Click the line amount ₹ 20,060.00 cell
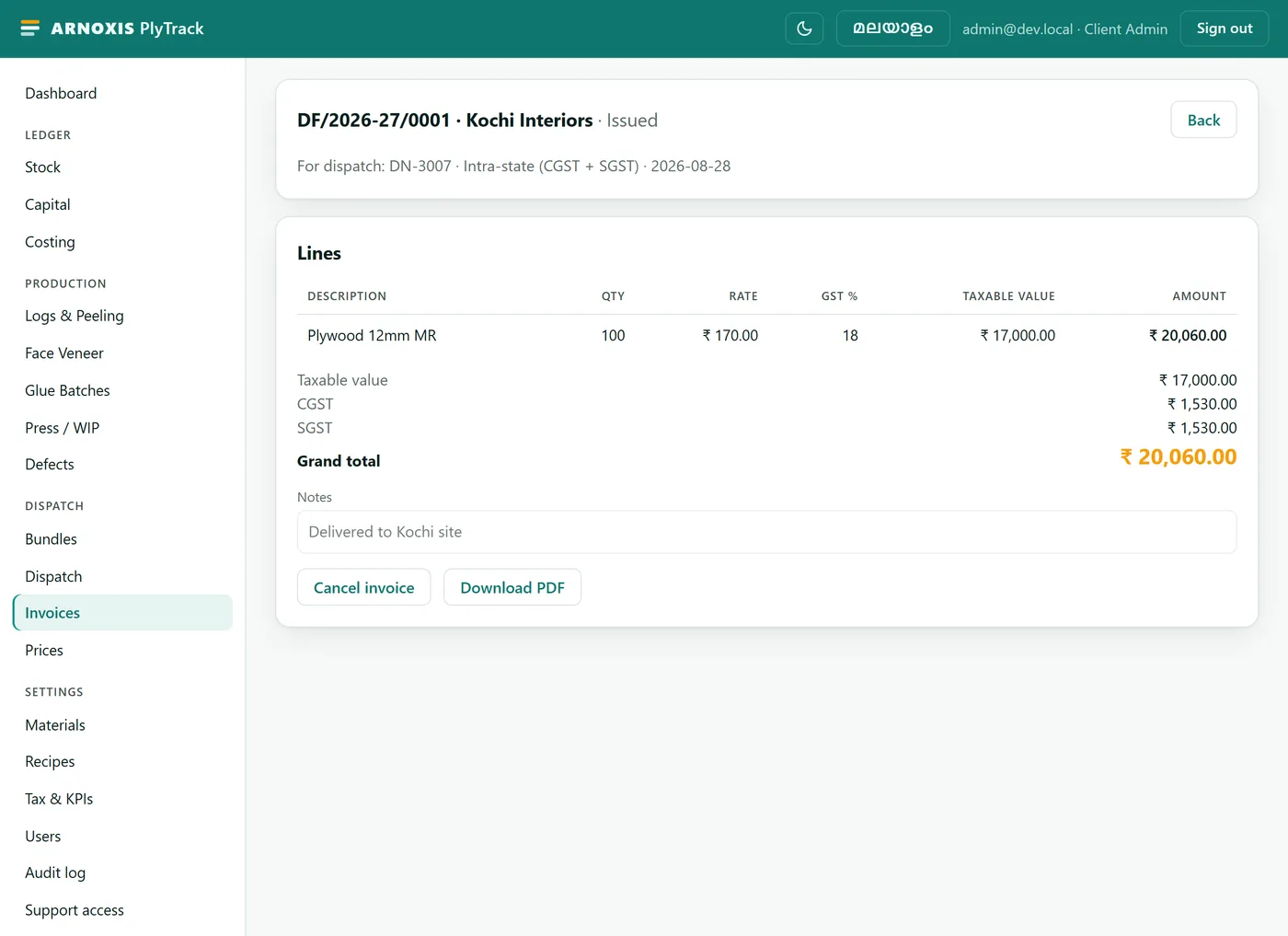The image size is (1288, 936). pos(1188,336)
